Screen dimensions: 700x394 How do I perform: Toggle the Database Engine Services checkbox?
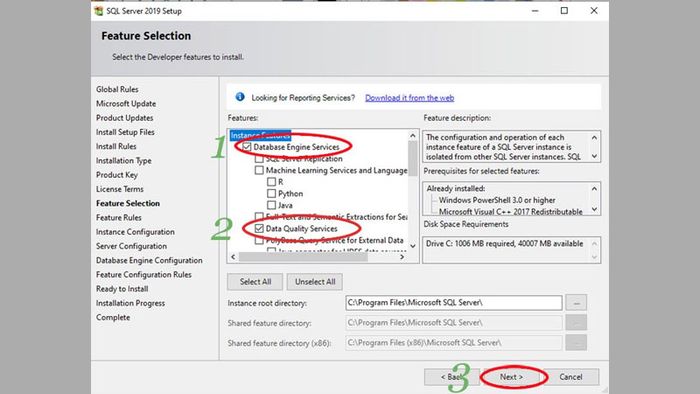(246, 147)
